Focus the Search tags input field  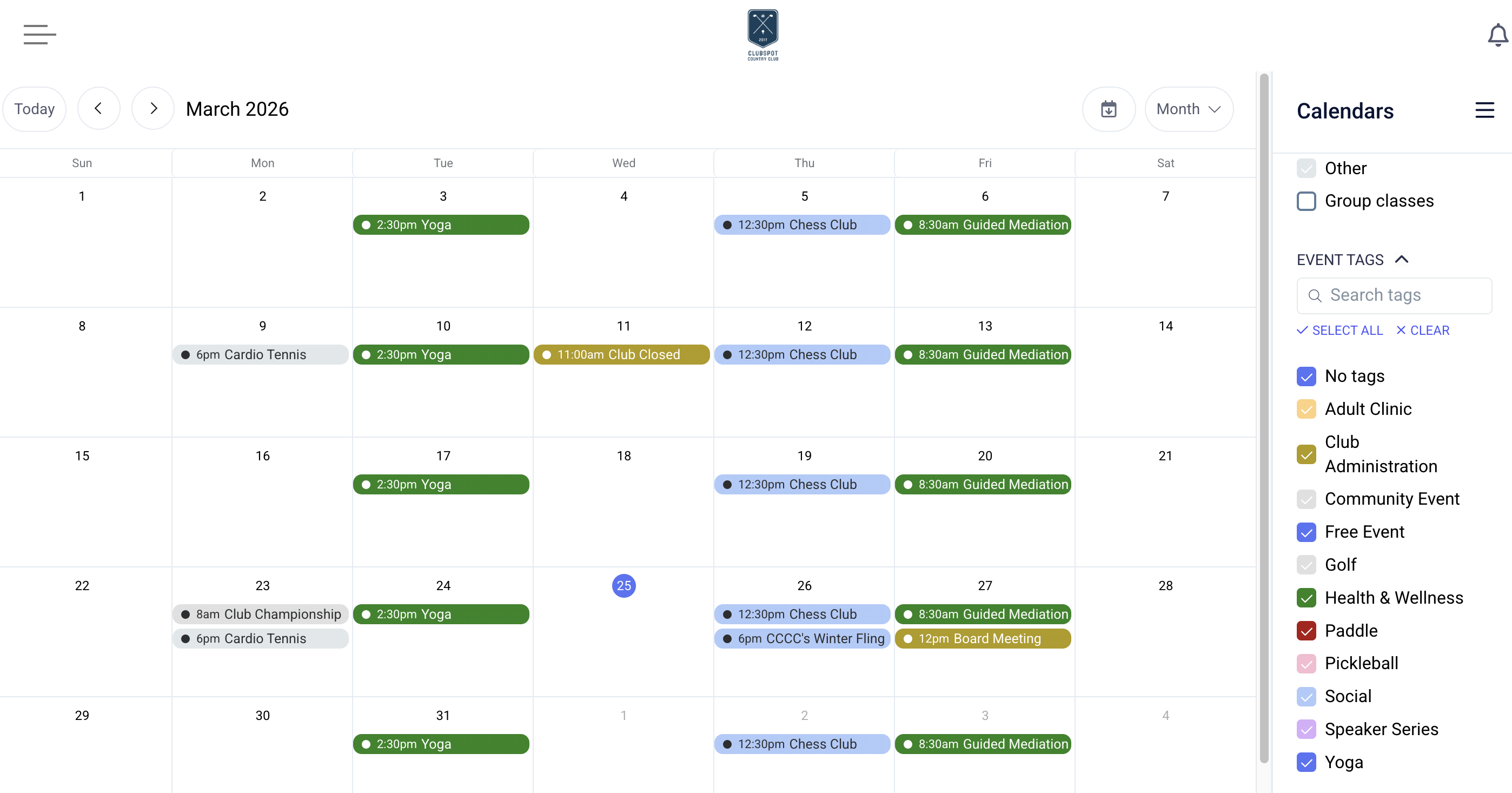pos(1403,295)
